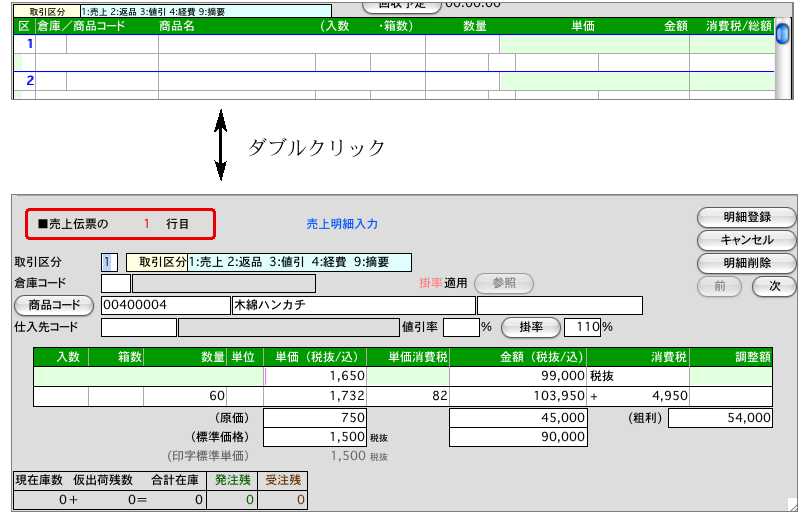Screen dimensions: 801x515
Task: Click the 値引率 percent input field
Action: pos(460,327)
